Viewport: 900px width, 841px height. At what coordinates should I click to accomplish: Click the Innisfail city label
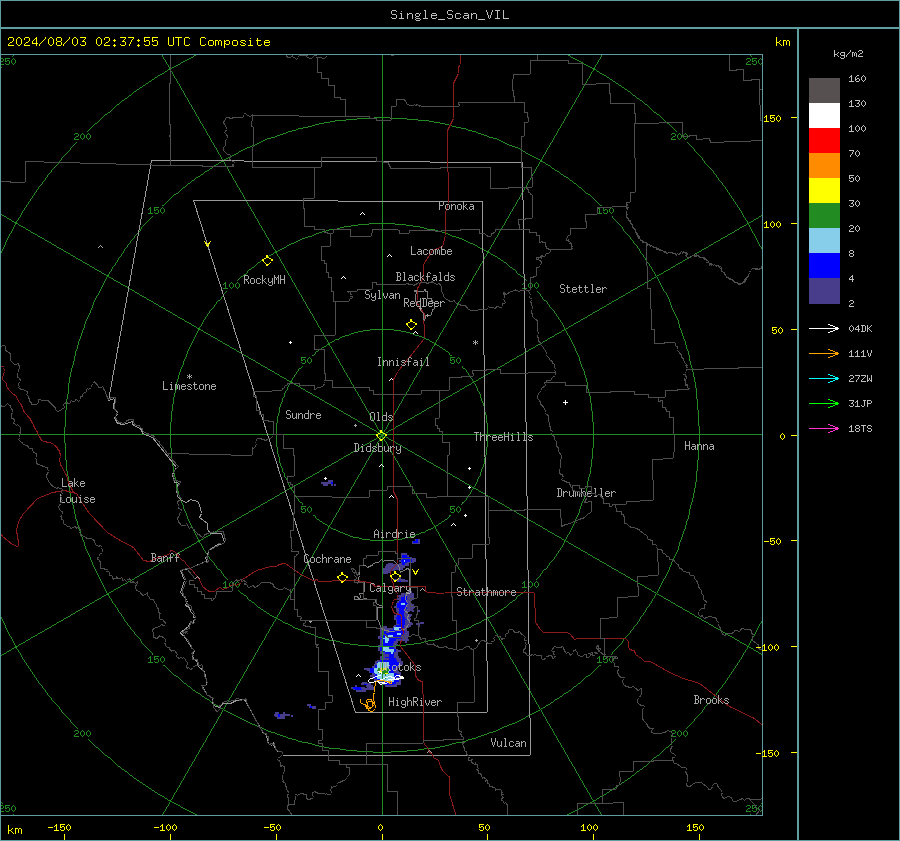click(x=403, y=362)
